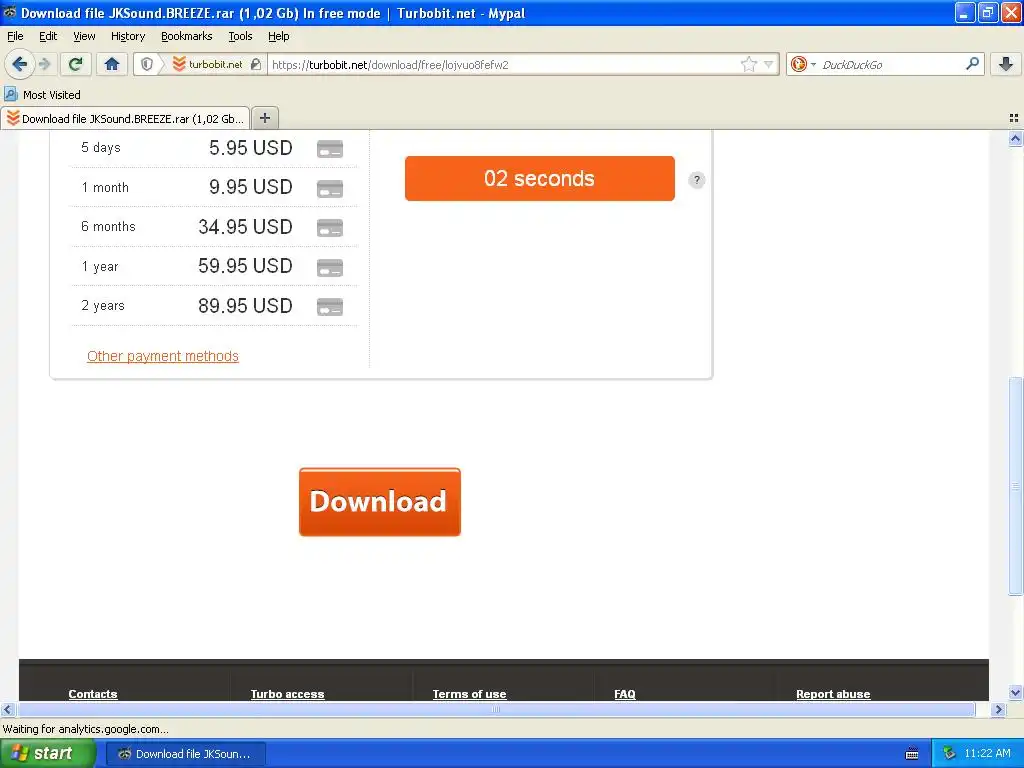The image size is (1024, 768).
Task: Reload the current page
Action: [76, 64]
